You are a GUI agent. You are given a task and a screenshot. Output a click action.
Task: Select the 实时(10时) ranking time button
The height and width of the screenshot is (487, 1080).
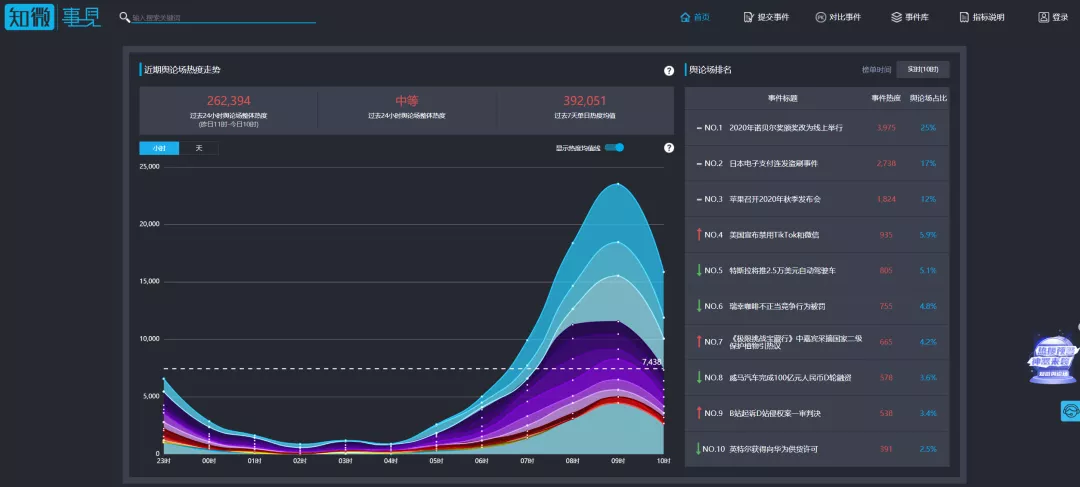pos(923,70)
